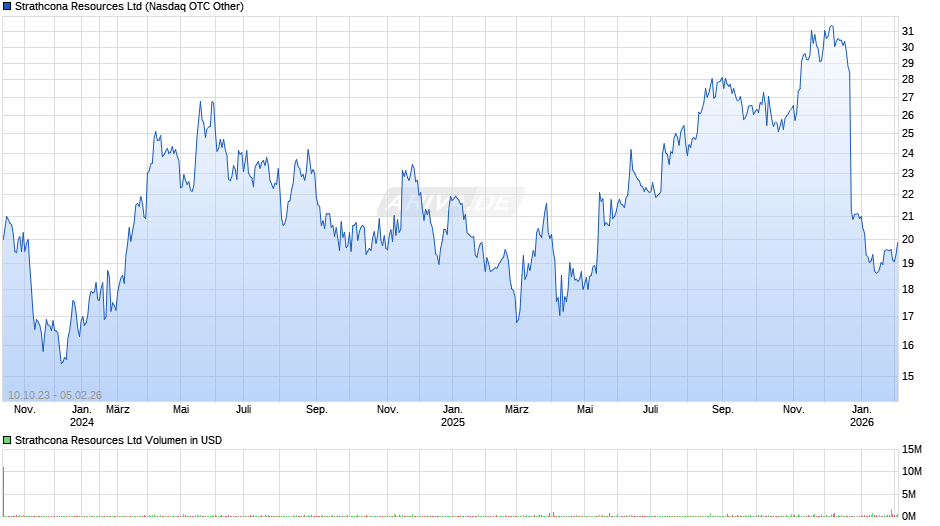
Task: Click the volume axis label 5M
Action: [x=908, y=495]
